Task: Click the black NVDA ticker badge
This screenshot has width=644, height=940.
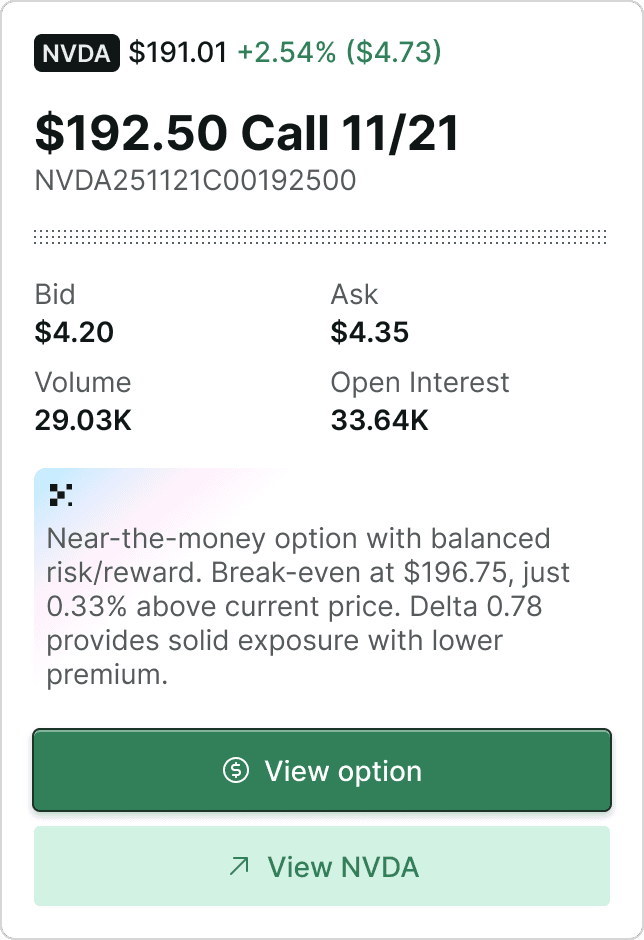Action: (x=77, y=52)
